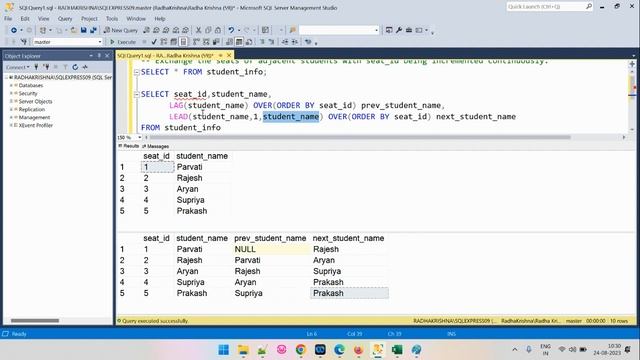The image size is (640, 360).
Task: Expand the Replication tree node
Action: coord(11,109)
